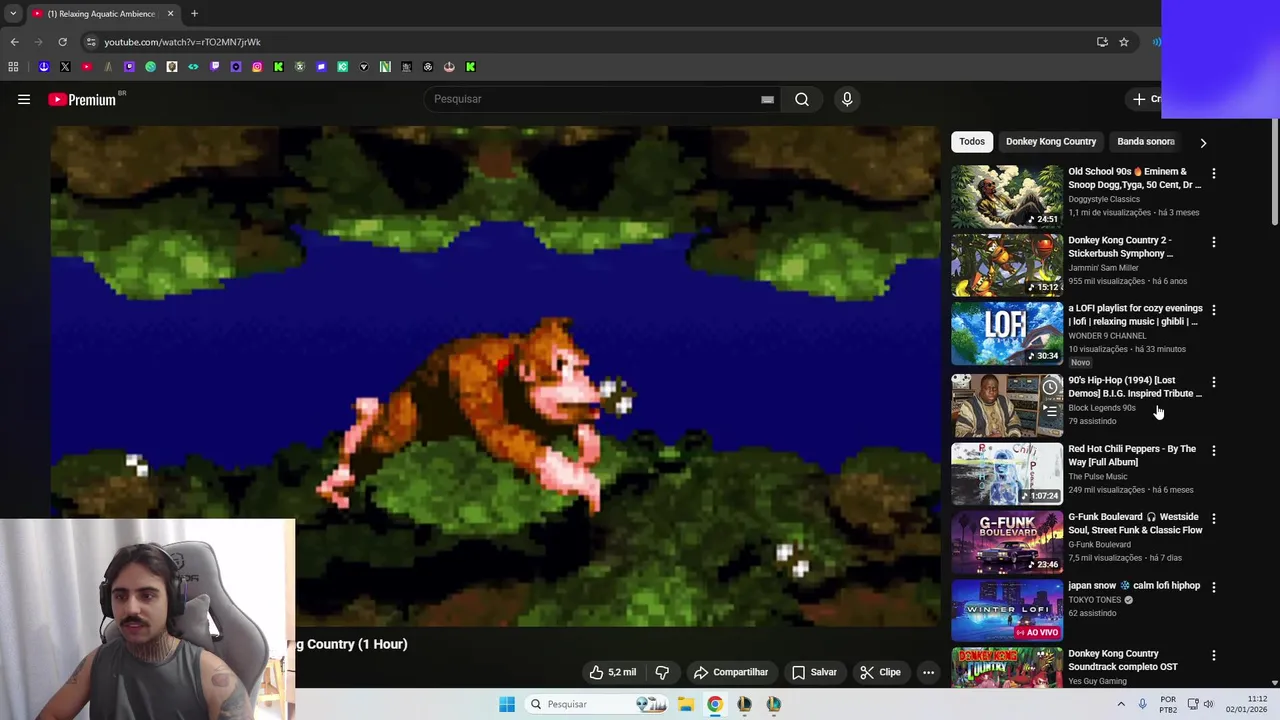Open the tab search dropdown arrow
Screen dimensions: 1280x720
13,14
